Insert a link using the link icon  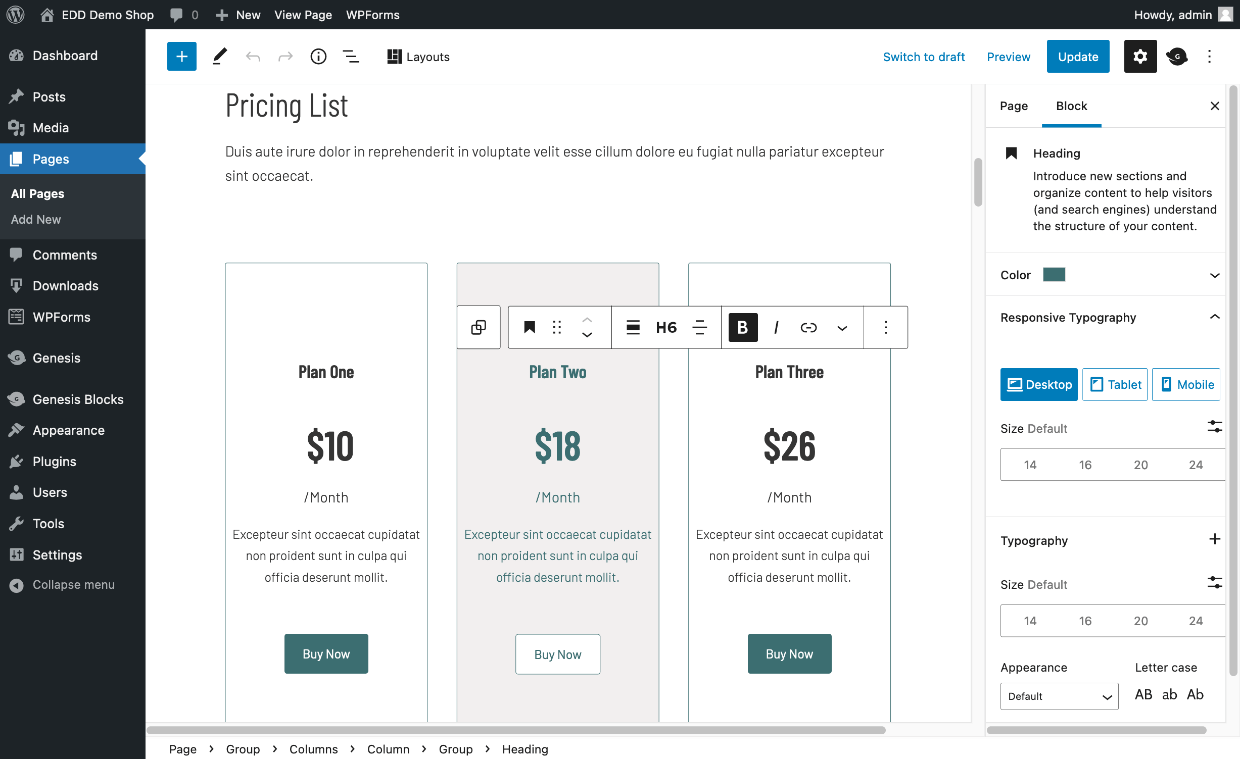(x=808, y=327)
